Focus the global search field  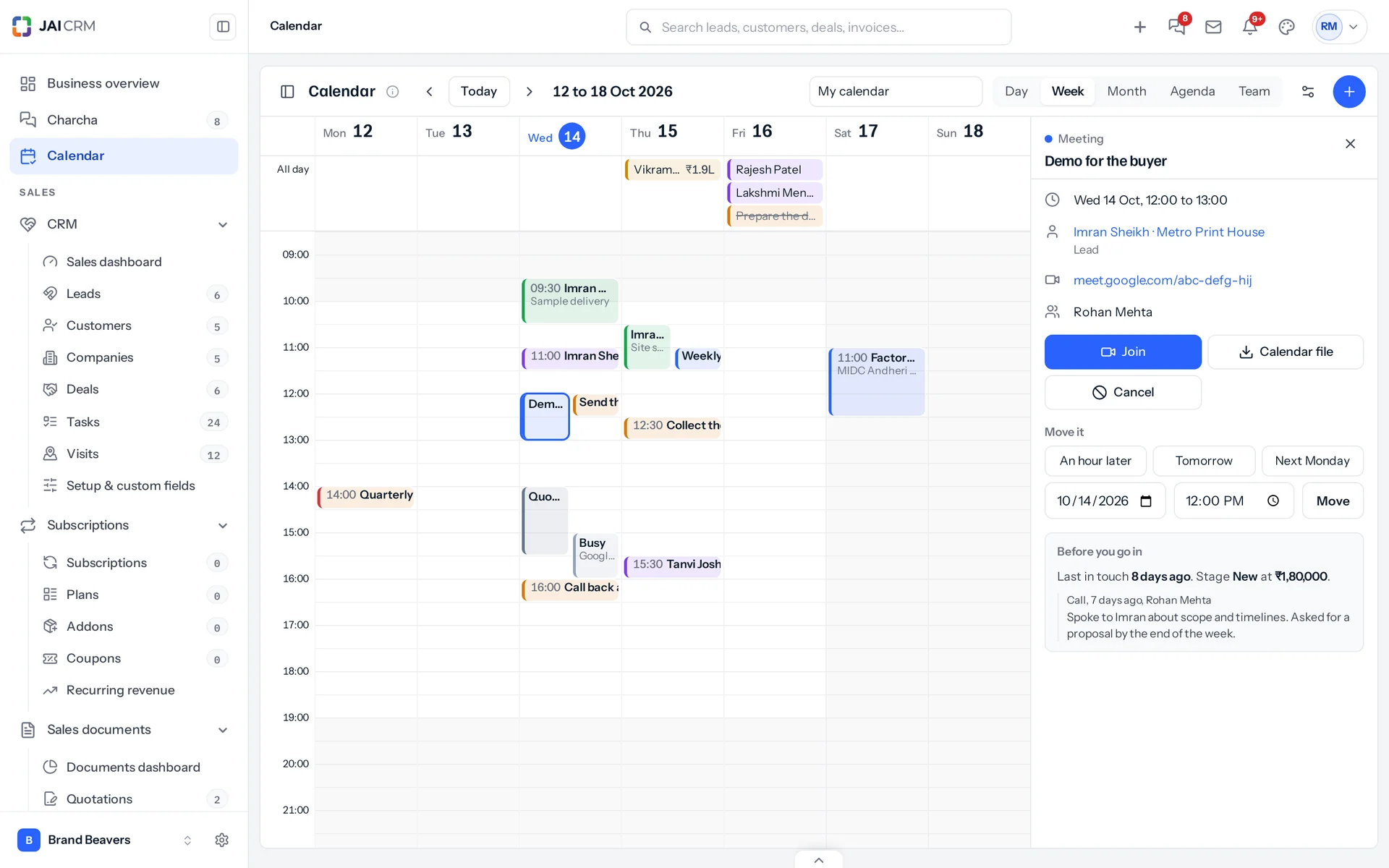818,27
